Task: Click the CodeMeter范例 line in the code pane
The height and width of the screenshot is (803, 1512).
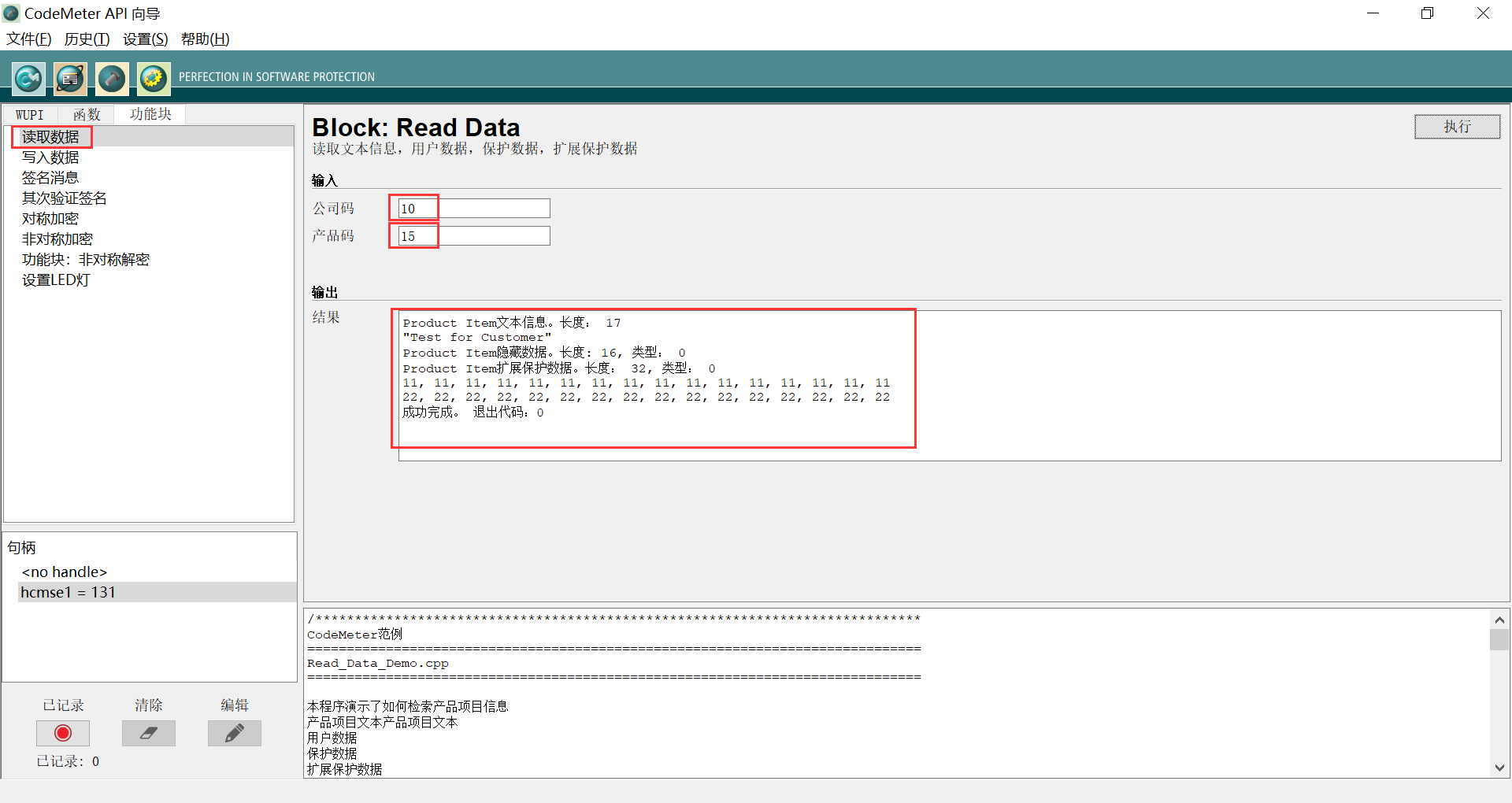Action: click(354, 635)
